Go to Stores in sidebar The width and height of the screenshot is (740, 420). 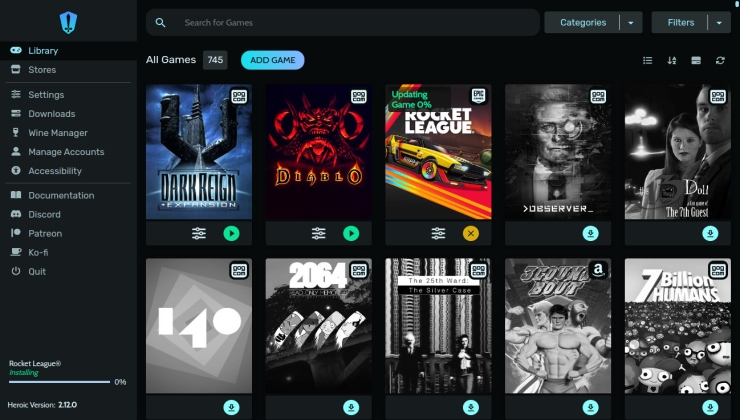tap(42, 70)
